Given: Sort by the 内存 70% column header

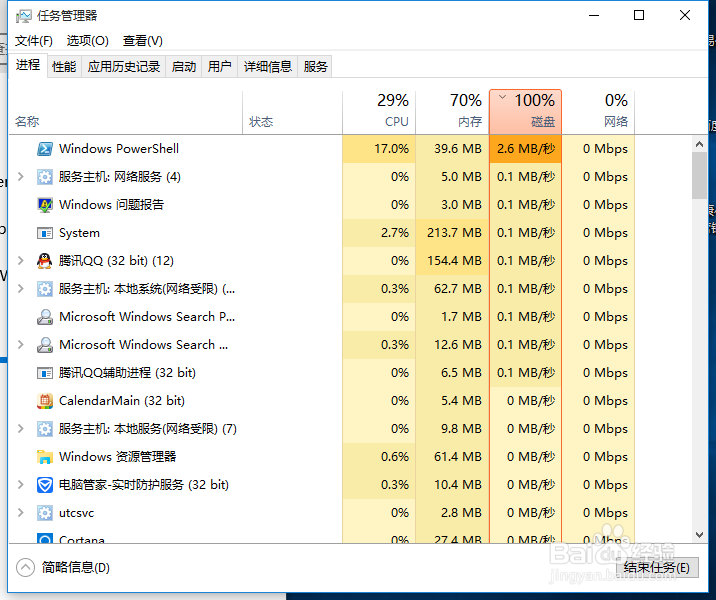Looking at the screenshot, I should (452, 112).
